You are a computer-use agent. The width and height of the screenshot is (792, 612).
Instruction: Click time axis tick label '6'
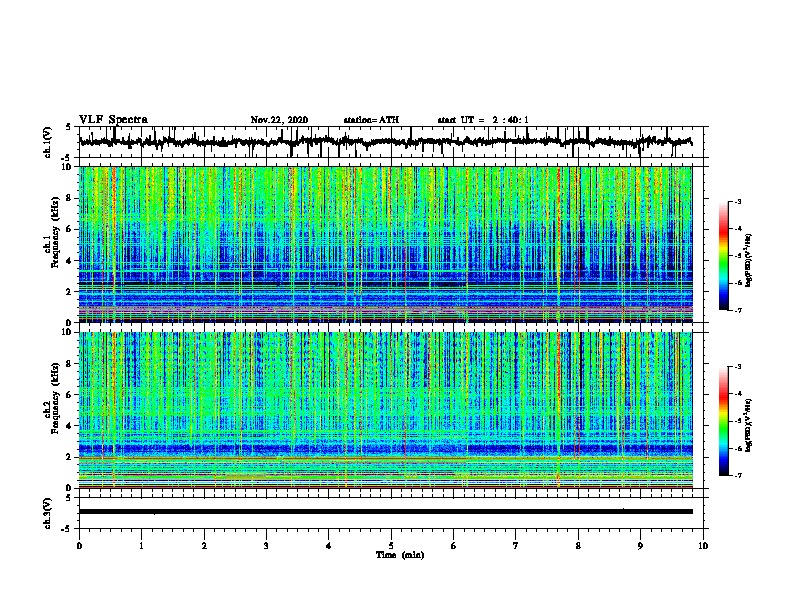pyautogui.click(x=453, y=546)
